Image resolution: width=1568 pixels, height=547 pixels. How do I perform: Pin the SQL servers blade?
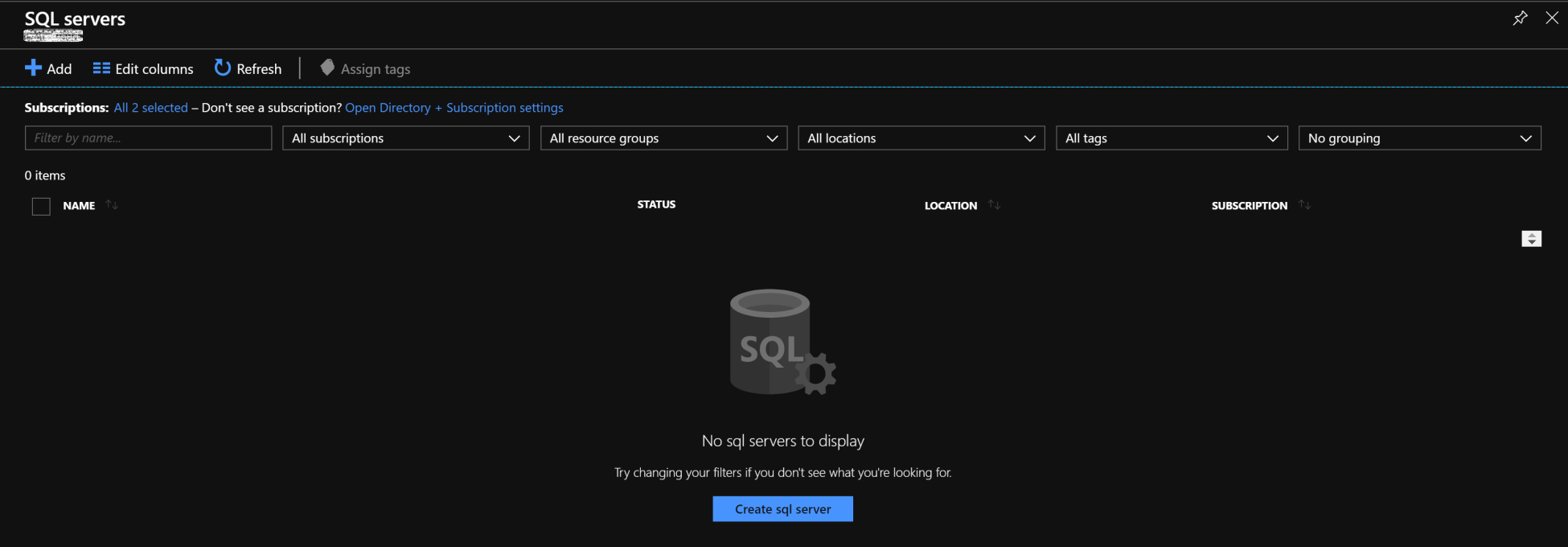(x=1520, y=18)
